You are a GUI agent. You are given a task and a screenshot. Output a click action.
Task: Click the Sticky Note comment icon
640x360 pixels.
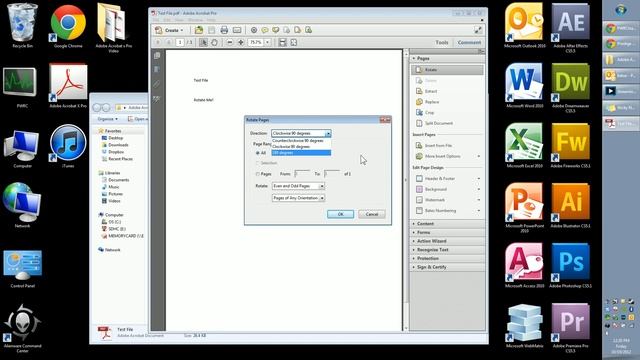[x=265, y=30]
